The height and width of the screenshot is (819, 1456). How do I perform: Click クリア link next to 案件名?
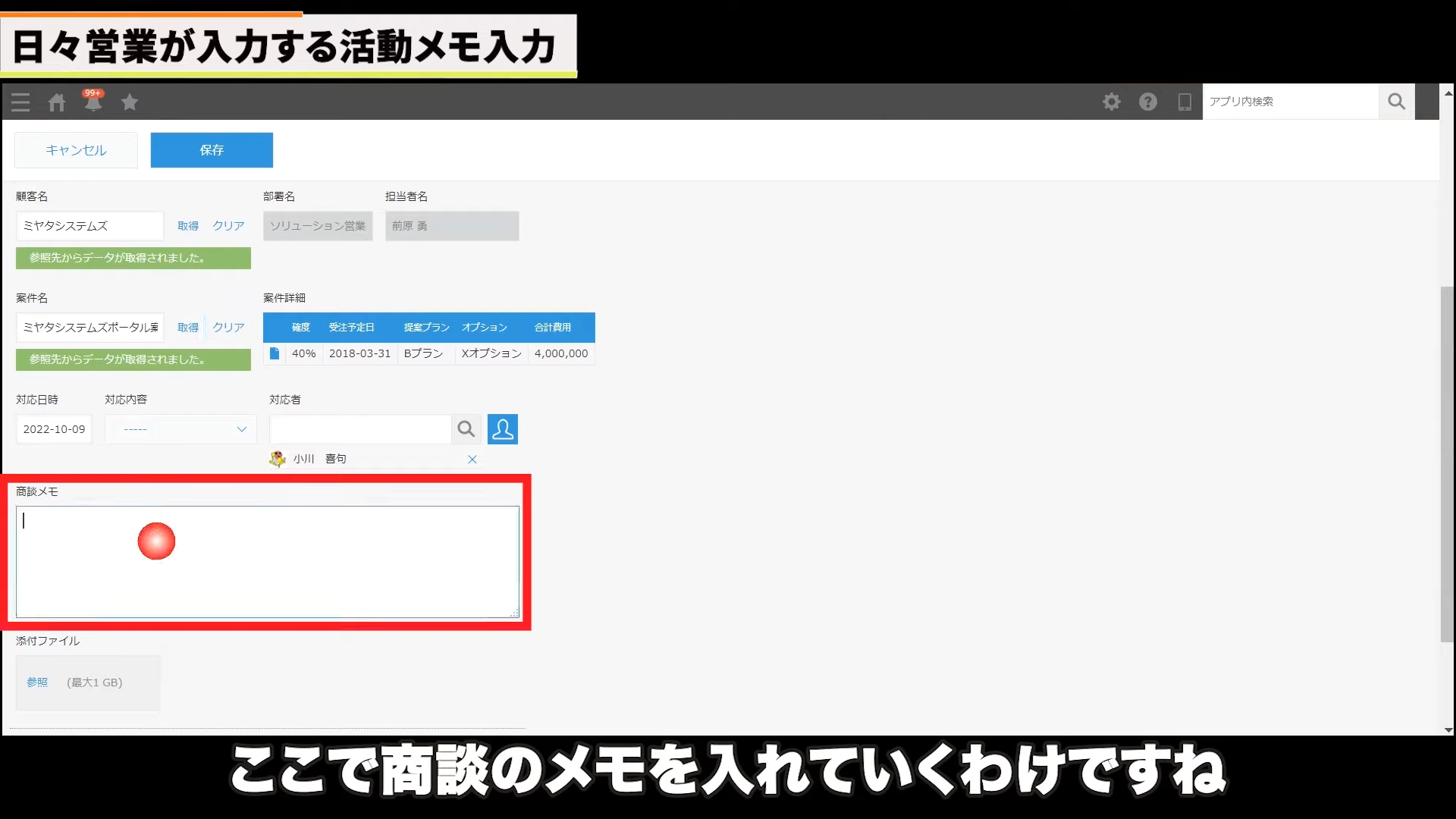228,328
